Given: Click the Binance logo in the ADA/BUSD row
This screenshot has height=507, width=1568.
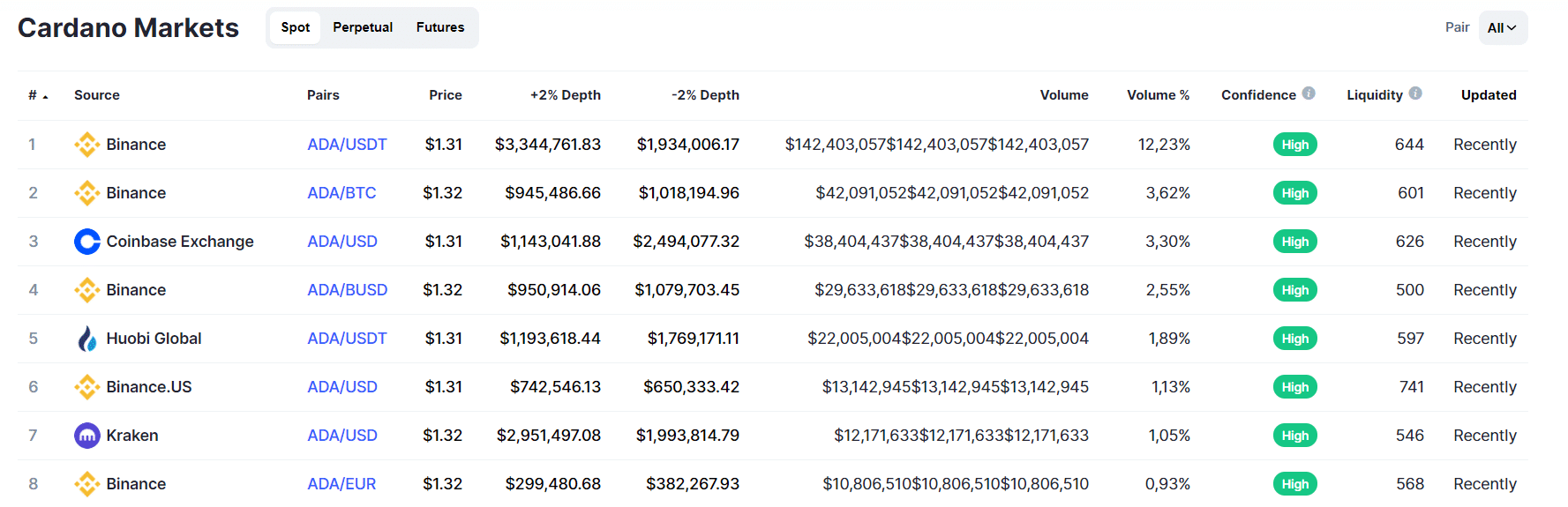Looking at the screenshot, I should pos(86,290).
